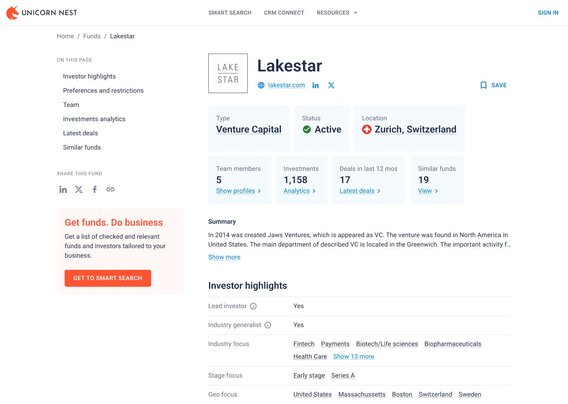Save the Lakestar fund with bookmark
The width and height of the screenshot is (568, 404).
point(493,85)
